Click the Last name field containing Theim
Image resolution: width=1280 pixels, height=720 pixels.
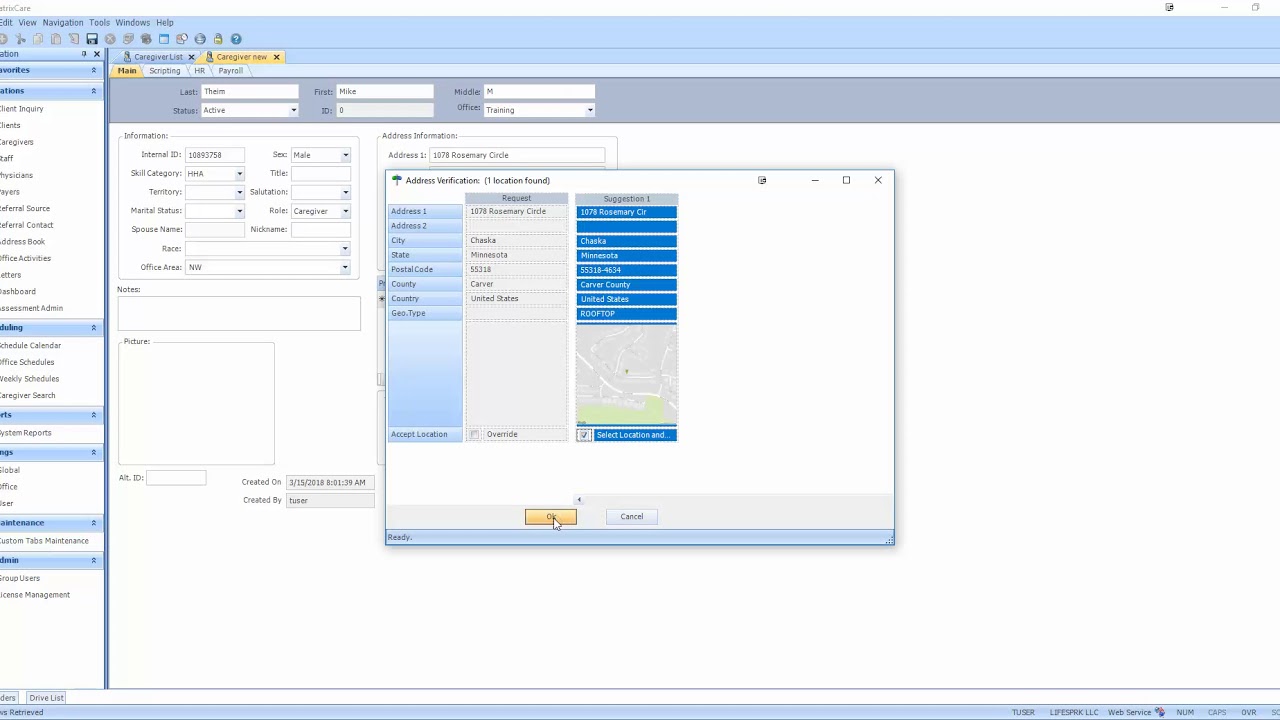click(250, 92)
